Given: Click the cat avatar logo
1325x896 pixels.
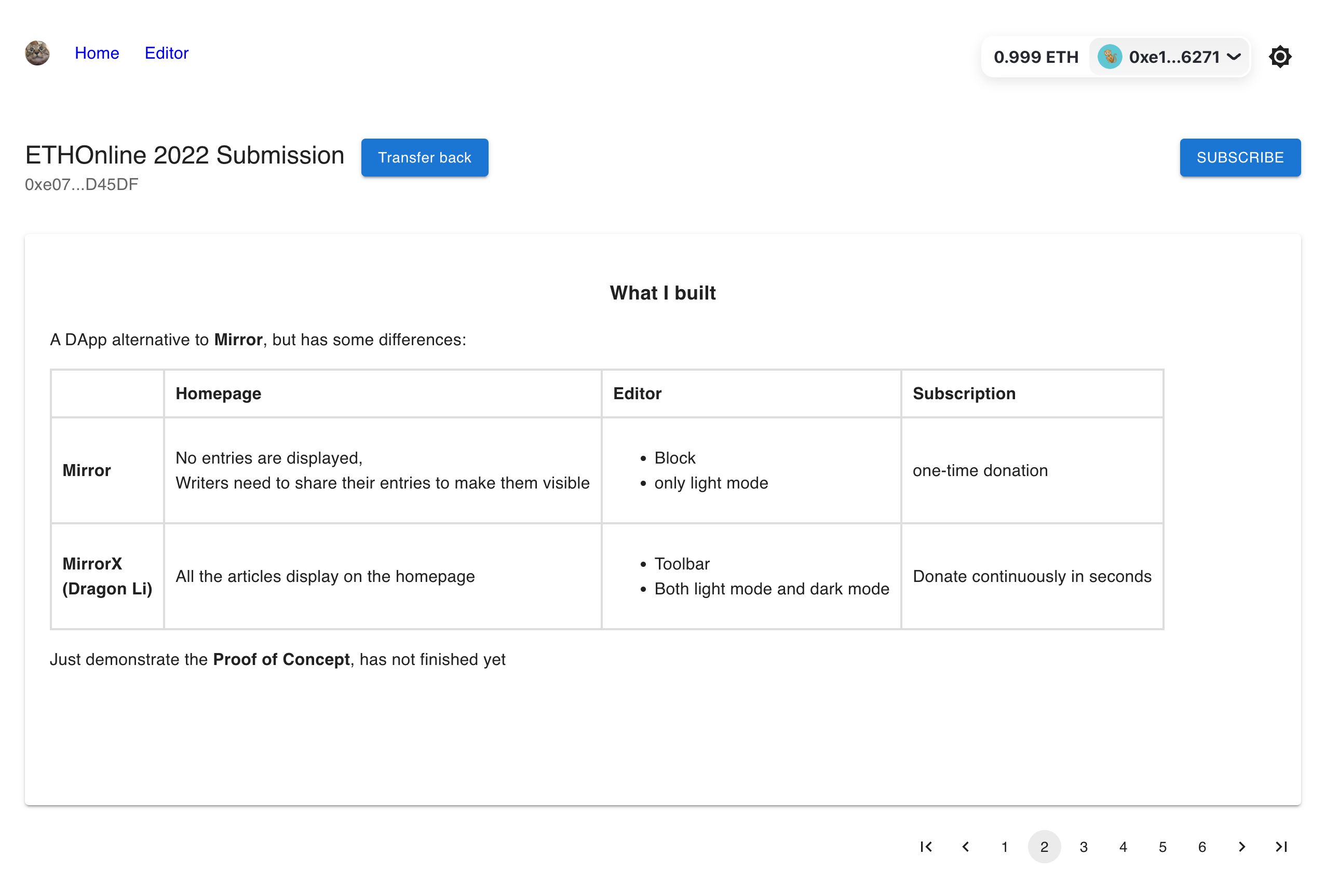Looking at the screenshot, I should 37,53.
